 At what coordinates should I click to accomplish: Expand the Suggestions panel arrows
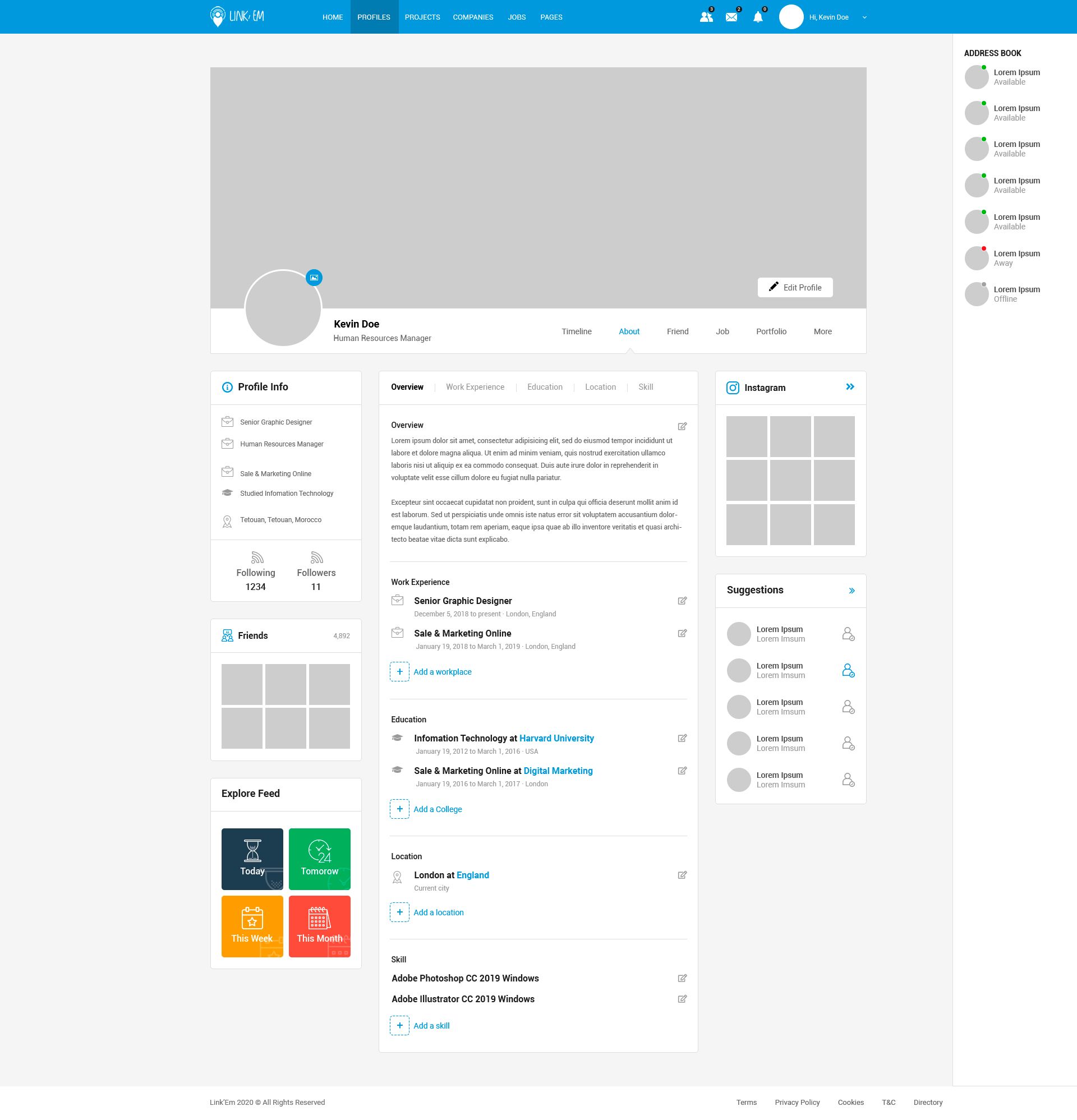pyautogui.click(x=852, y=591)
